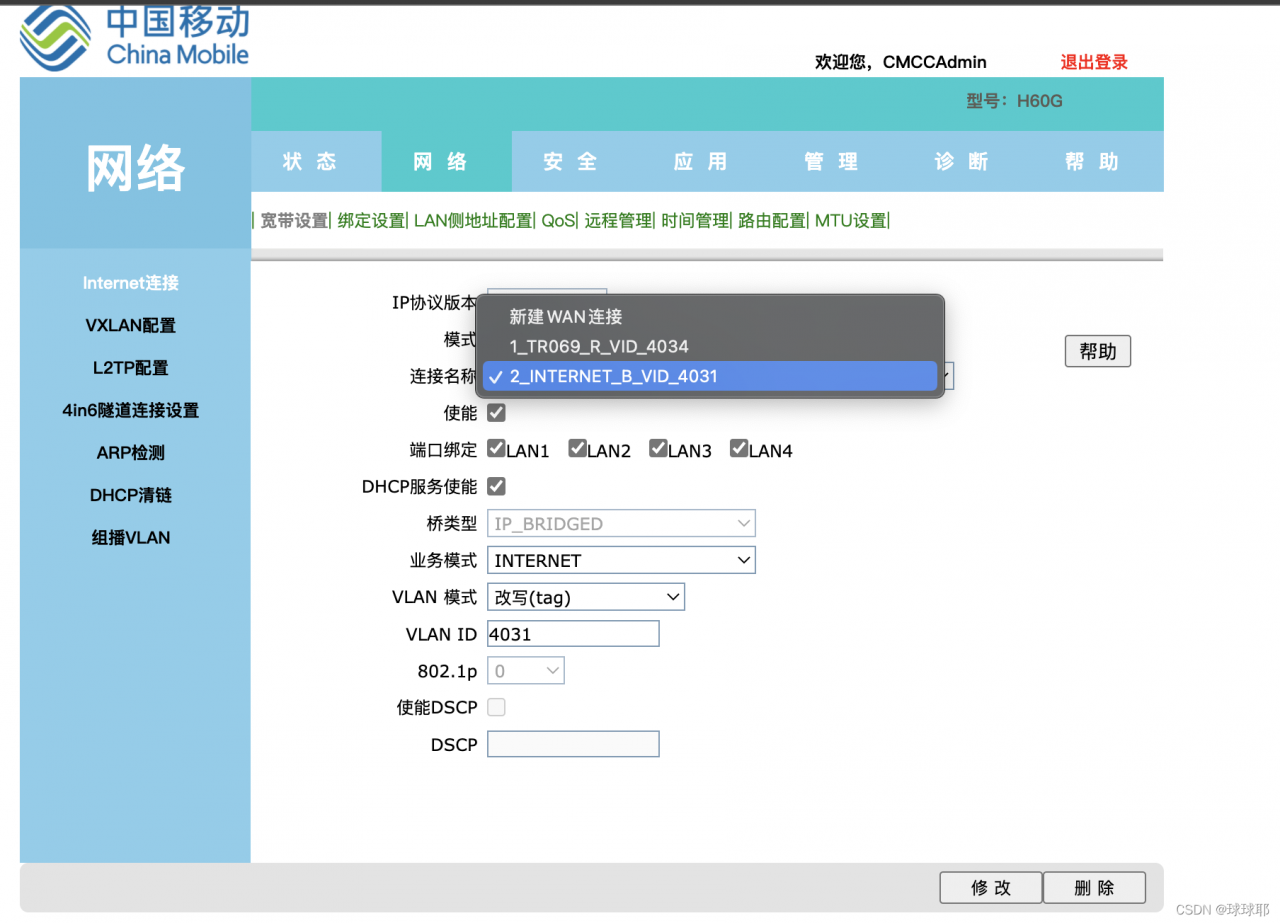Image resolution: width=1280 pixels, height=923 pixels.
Task: Click the large 网络 sidebar heading
Action: [x=135, y=168]
